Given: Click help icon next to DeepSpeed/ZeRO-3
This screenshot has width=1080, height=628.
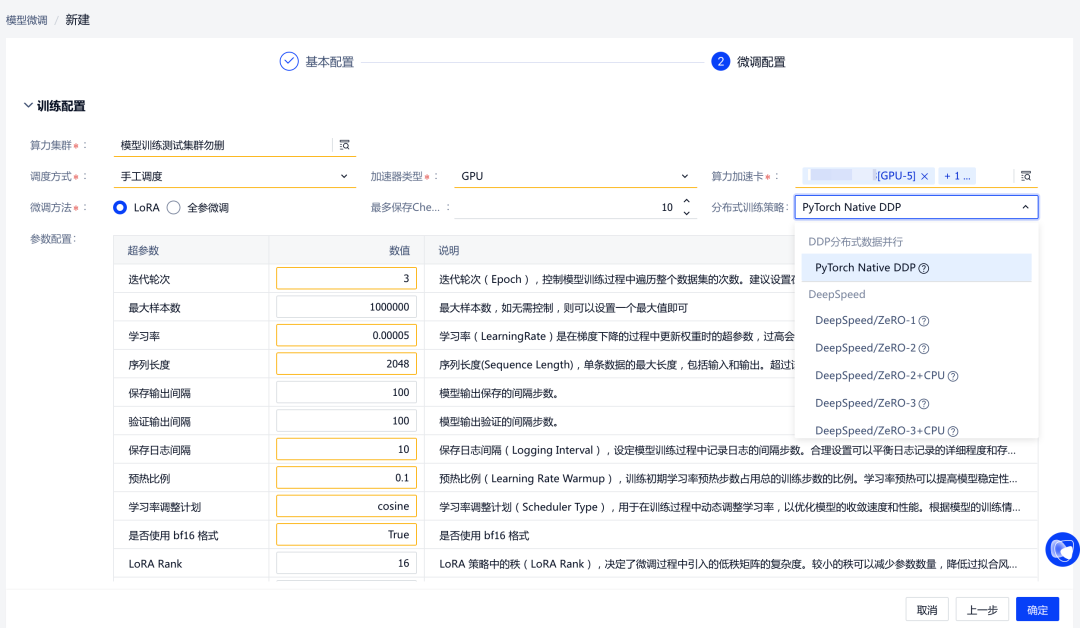Looking at the screenshot, I should 924,404.
